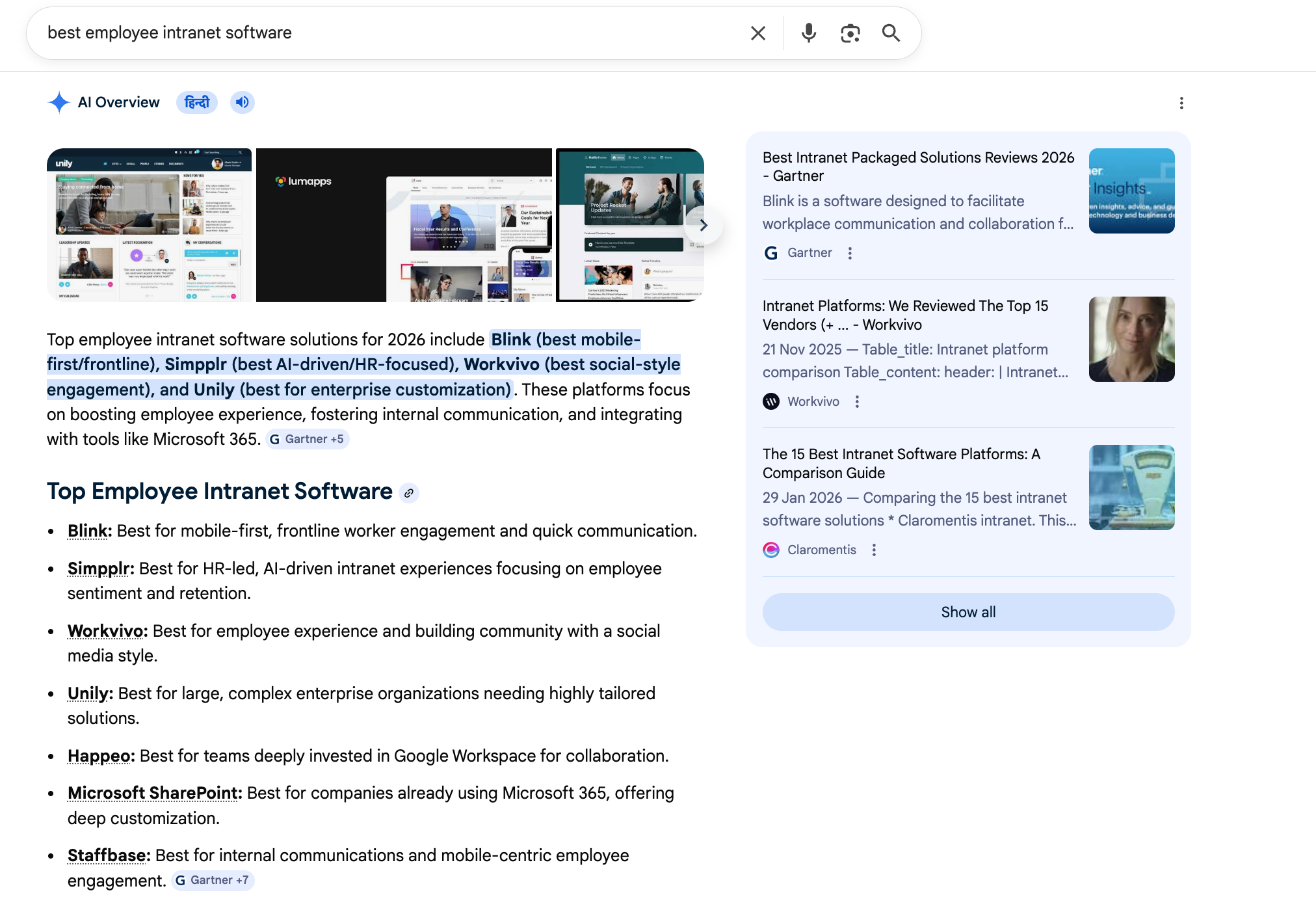Open the AI Overview options three-dot menu

click(1181, 103)
